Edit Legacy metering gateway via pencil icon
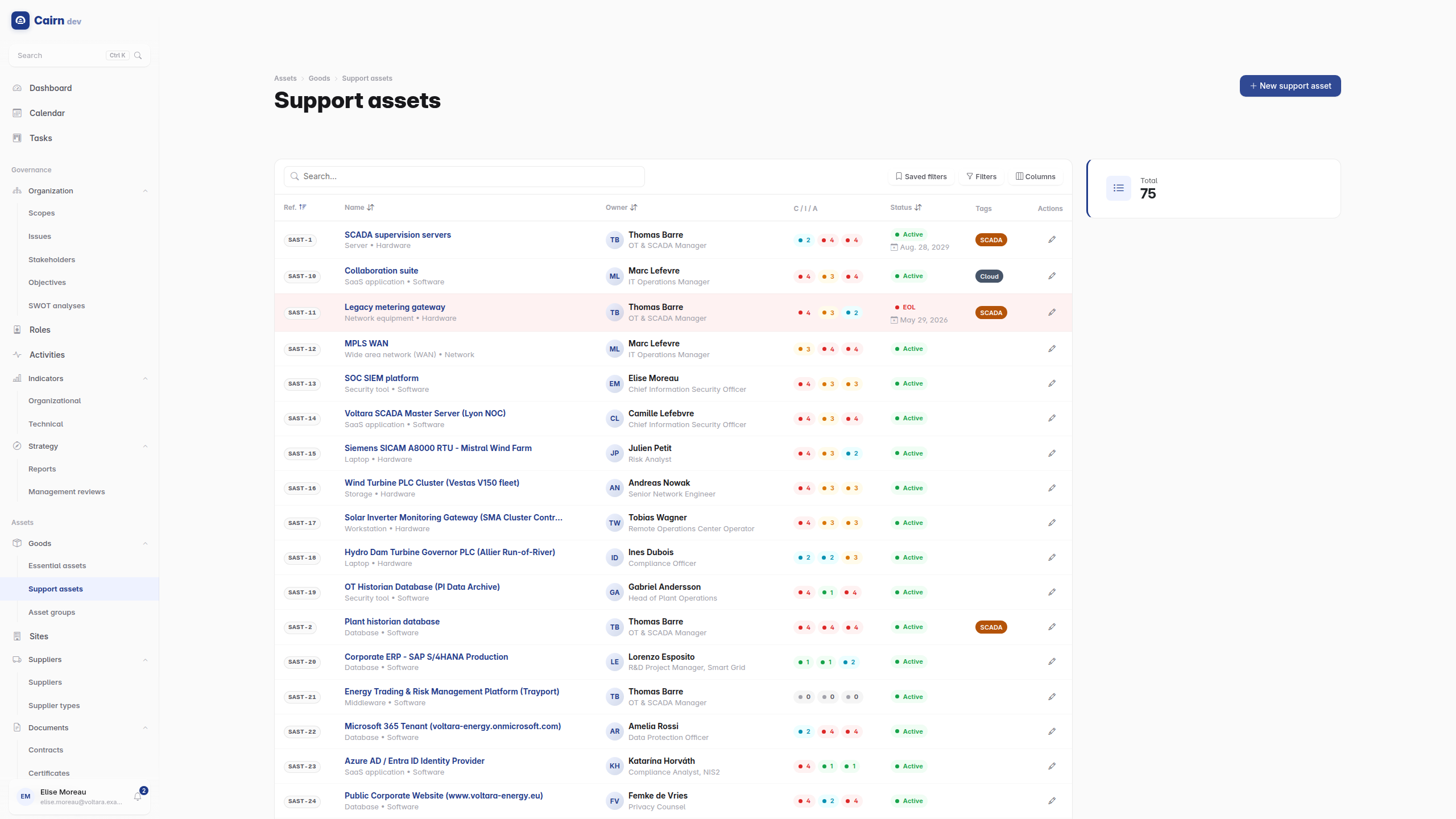This screenshot has height=819, width=1456. (1052, 312)
